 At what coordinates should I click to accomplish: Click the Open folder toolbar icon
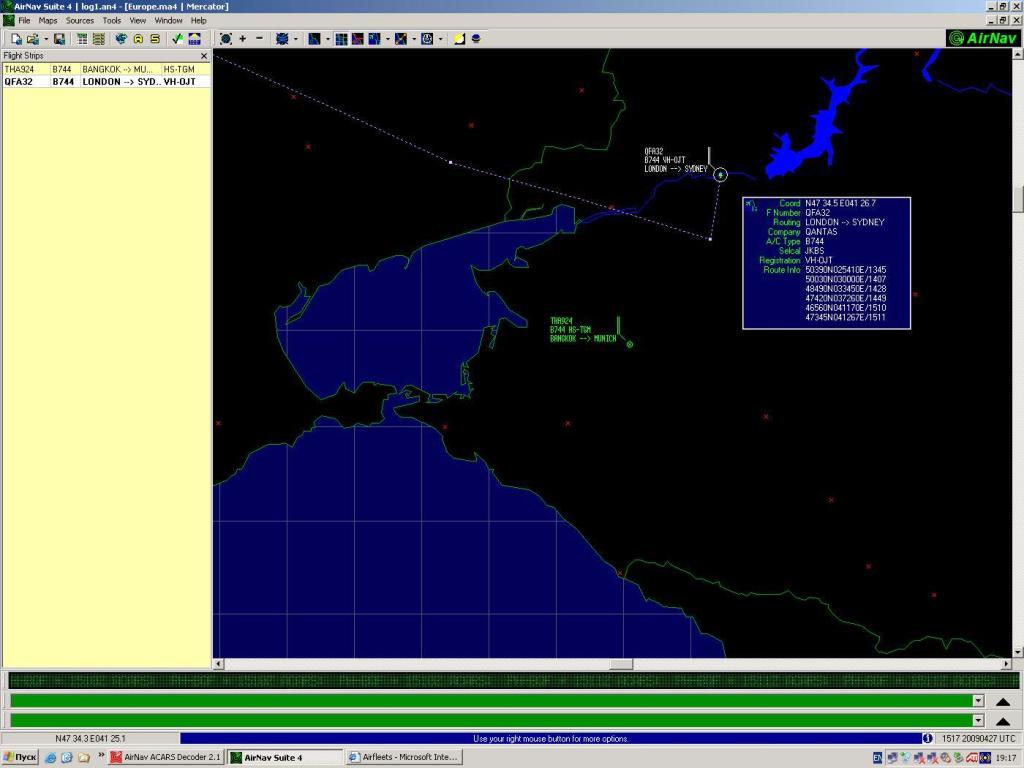[33, 39]
